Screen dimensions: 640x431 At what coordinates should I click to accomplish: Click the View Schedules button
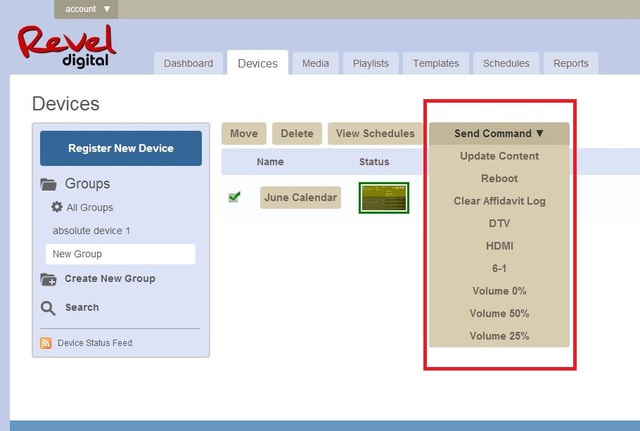coord(375,133)
